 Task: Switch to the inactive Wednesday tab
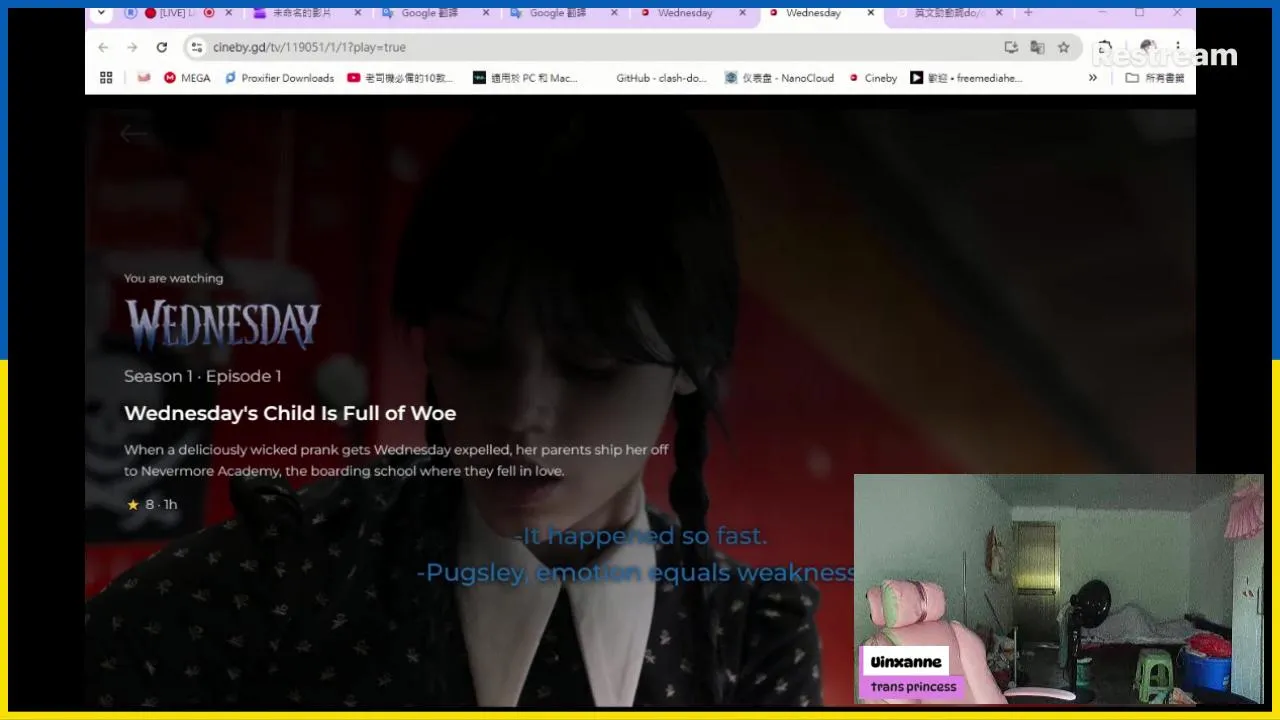686,13
